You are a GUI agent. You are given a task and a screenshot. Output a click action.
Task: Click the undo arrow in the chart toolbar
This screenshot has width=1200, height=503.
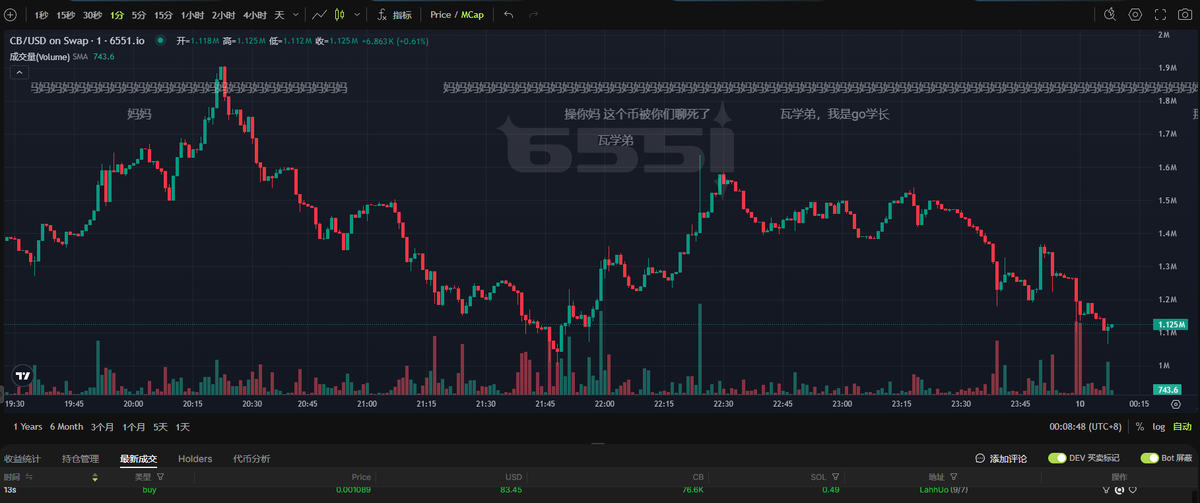[x=508, y=15]
